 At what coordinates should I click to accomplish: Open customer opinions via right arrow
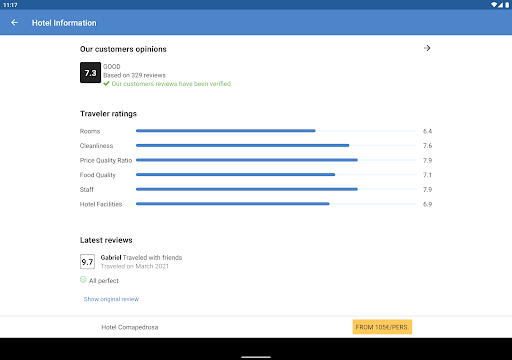pos(427,48)
